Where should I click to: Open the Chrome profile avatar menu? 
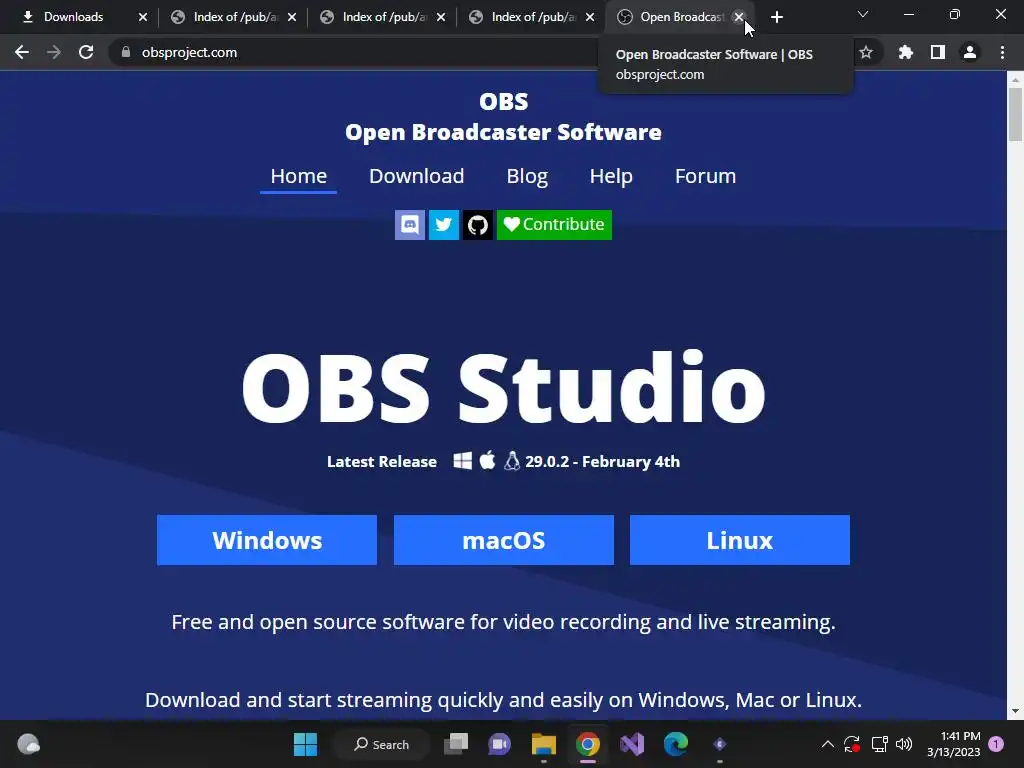[970, 52]
